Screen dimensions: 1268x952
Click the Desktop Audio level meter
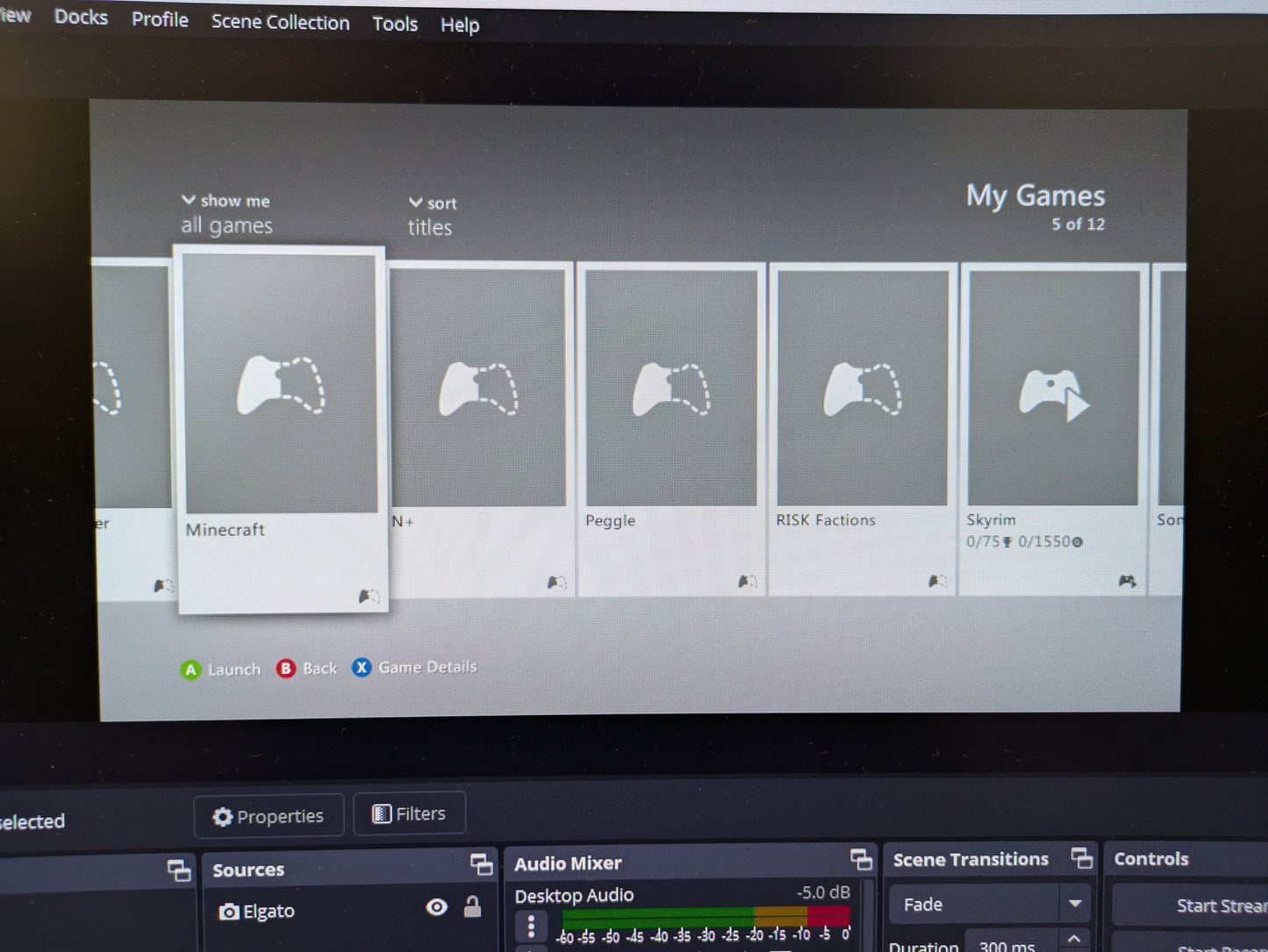[706, 917]
